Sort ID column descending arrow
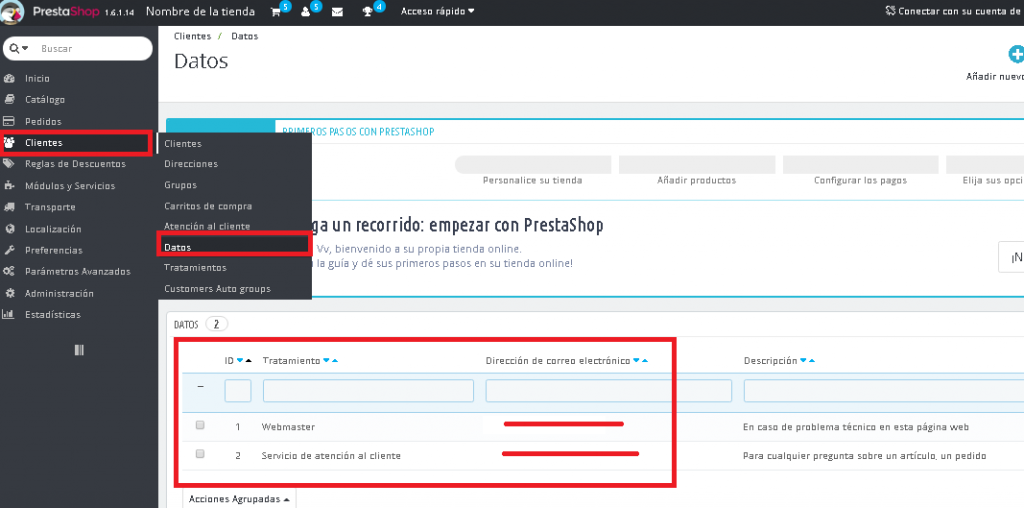This screenshot has height=508, width=1024. coord(240,360)
